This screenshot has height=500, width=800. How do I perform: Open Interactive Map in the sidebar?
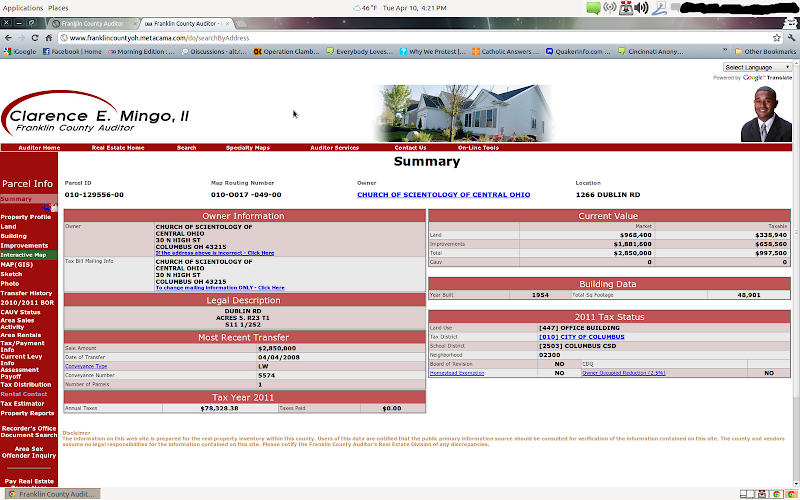click(x=29, y=255)
